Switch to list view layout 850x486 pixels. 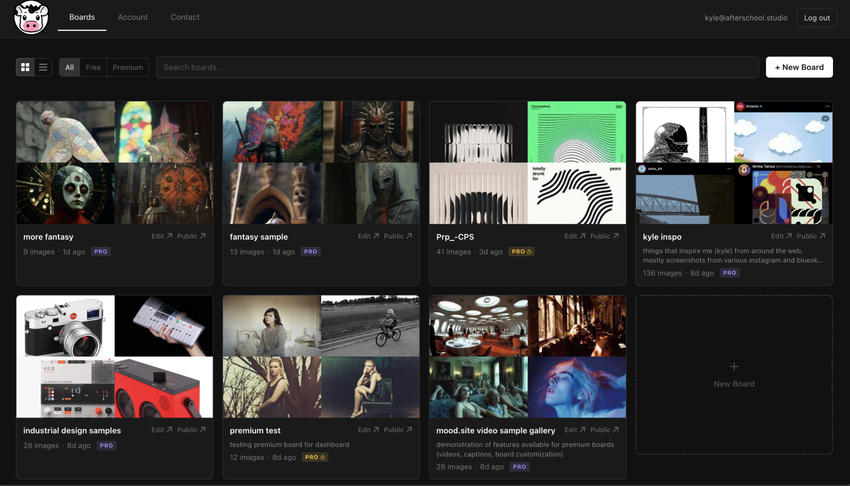click(43, 67)
